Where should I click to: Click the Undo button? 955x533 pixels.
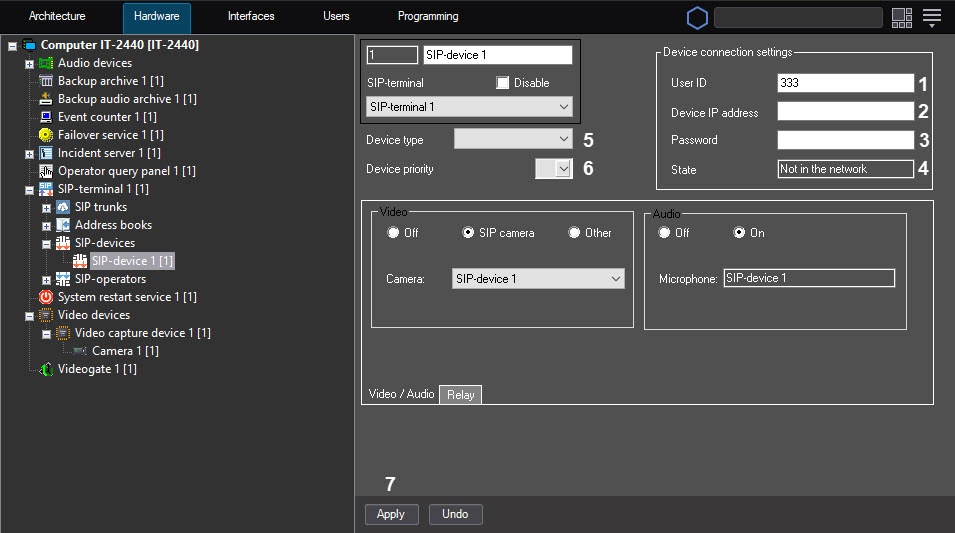pos(455,514)
